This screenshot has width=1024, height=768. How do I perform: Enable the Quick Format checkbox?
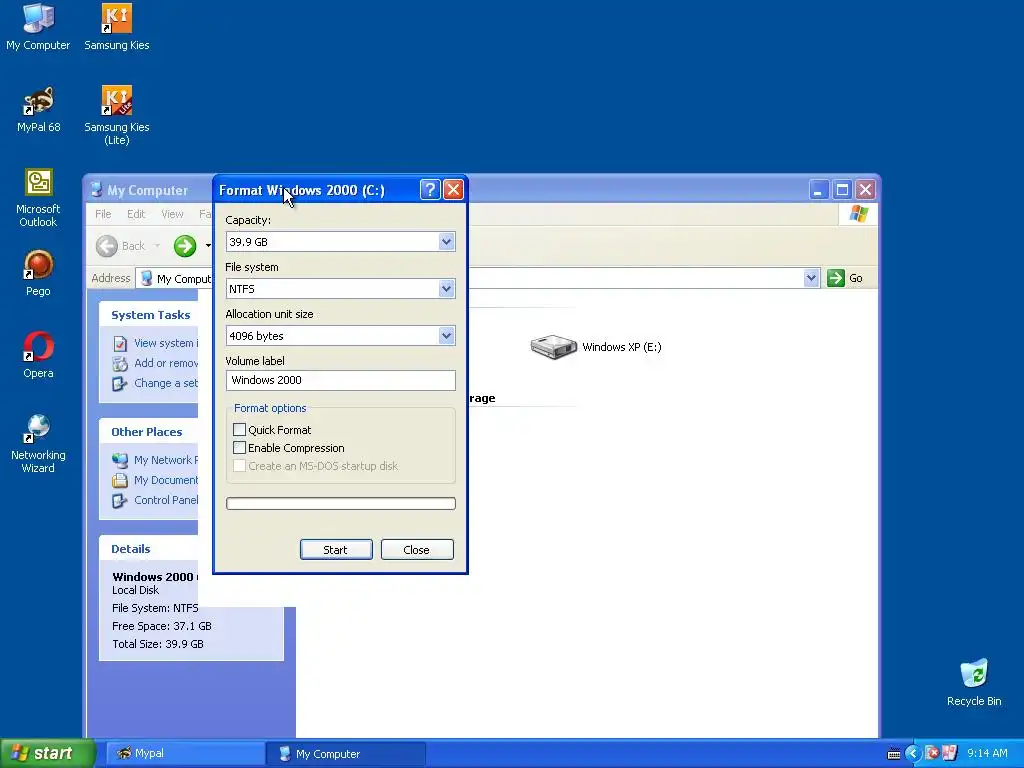click(x=240, y=430)
